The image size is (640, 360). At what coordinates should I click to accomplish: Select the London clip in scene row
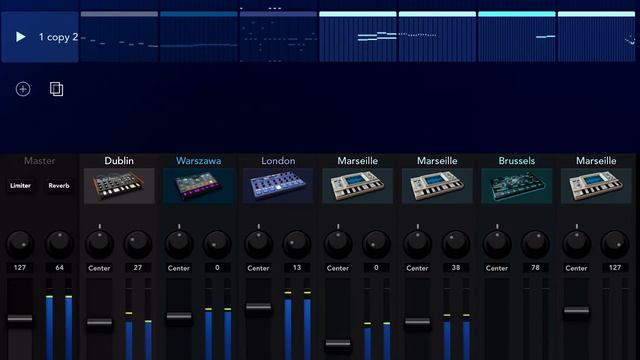(278, 37)
